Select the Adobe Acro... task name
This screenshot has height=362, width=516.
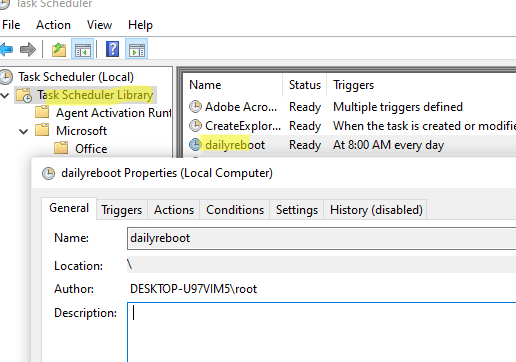pyautogui.click(x=241, y=107)
